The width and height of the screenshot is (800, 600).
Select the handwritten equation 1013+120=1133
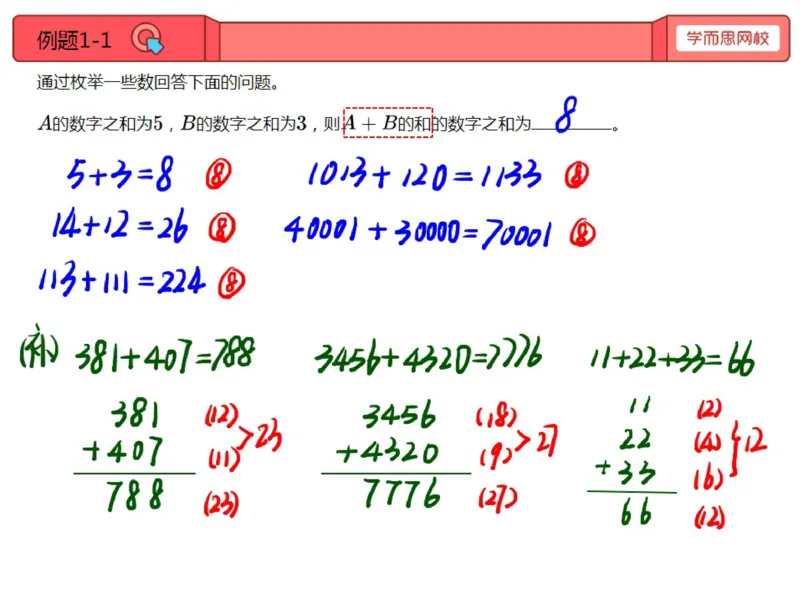[425, 174]
